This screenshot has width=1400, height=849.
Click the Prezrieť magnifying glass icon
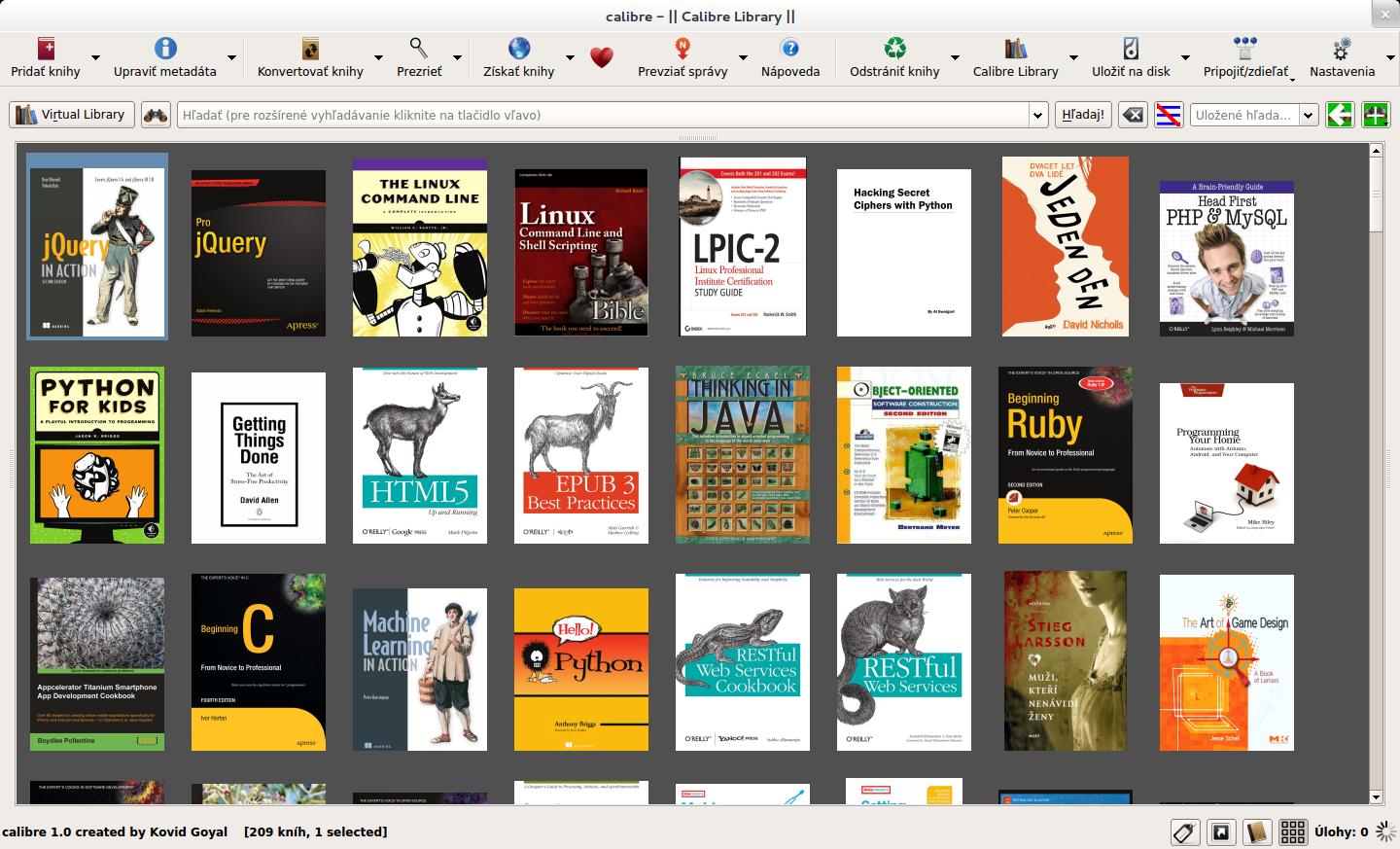coord(419,49)
